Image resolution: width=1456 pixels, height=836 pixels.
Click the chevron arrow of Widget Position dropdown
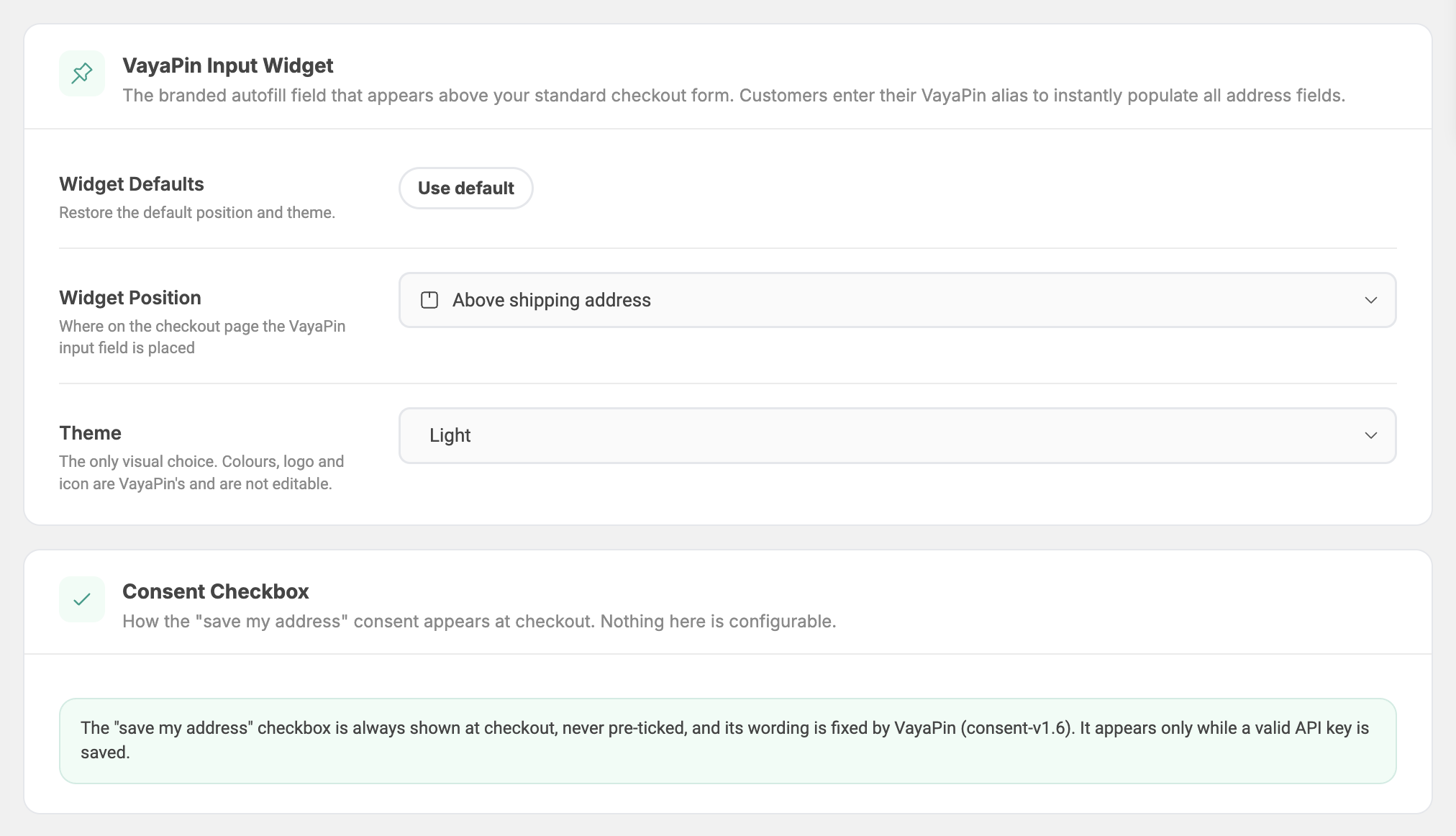(x=1371, y=300)
